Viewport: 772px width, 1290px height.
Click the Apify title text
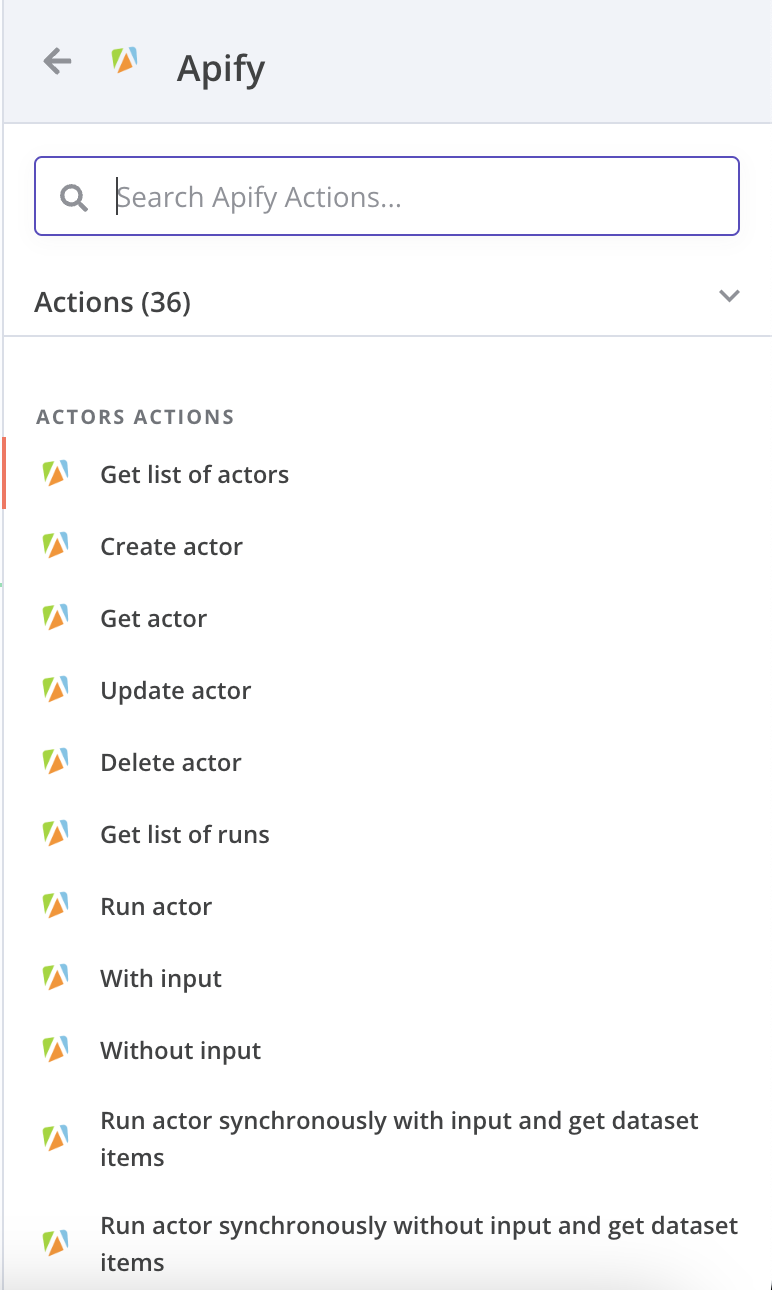[x=221, y=70]
